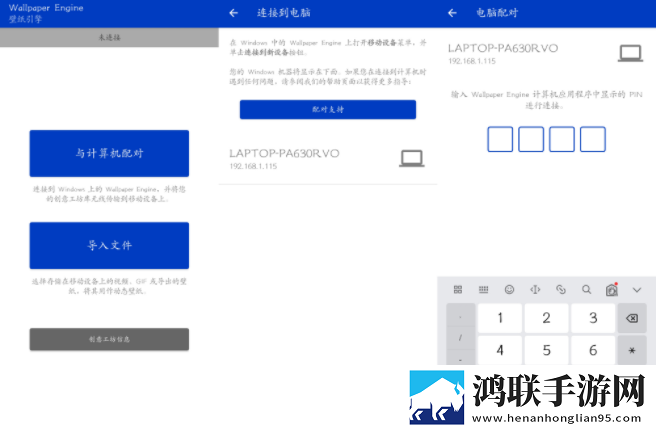
Task: Tap the 192.168.1.115 address on pairing screen
Action: pos(472,61)
